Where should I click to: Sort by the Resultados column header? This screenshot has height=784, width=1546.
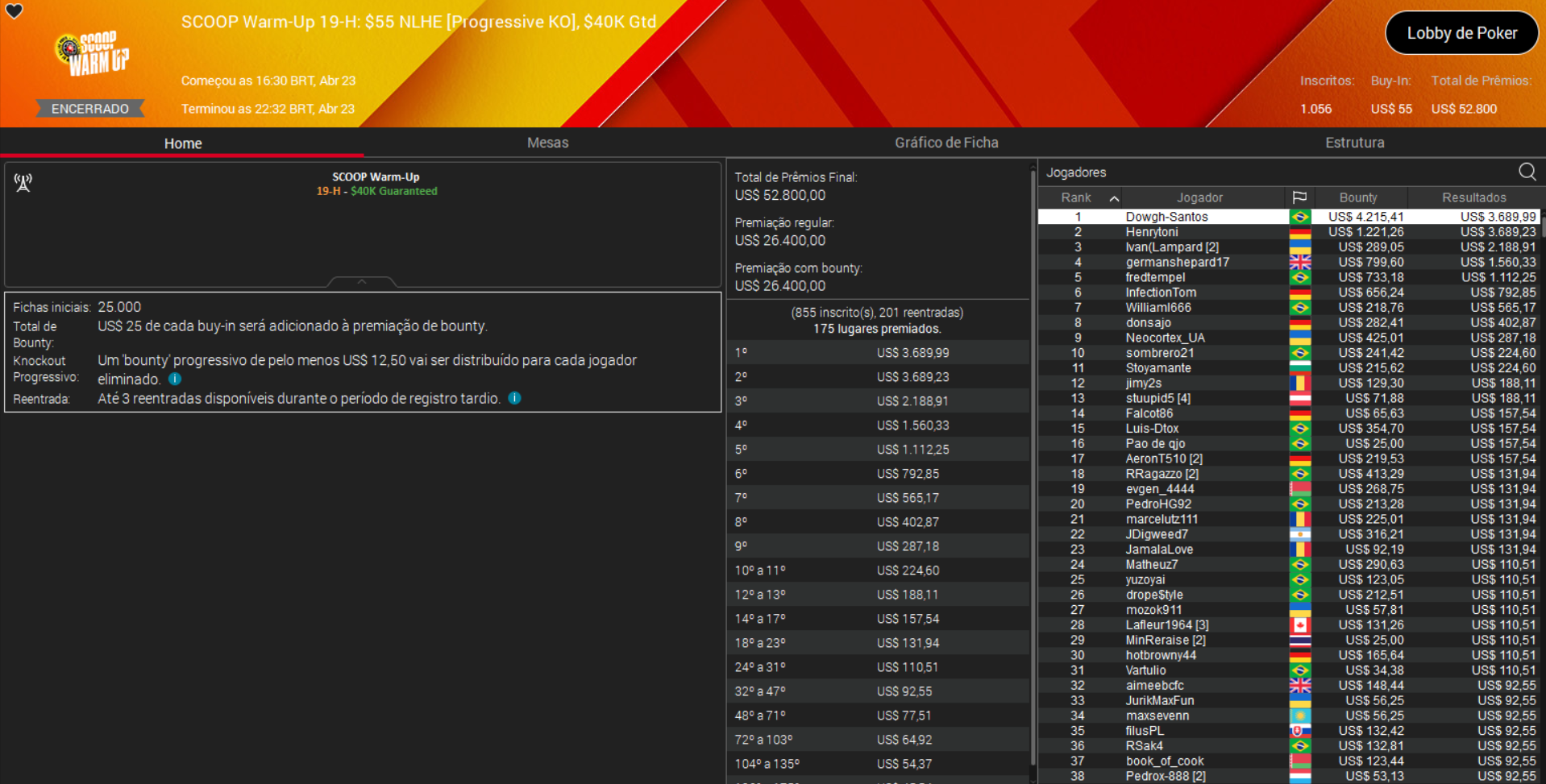(1473, 197)
